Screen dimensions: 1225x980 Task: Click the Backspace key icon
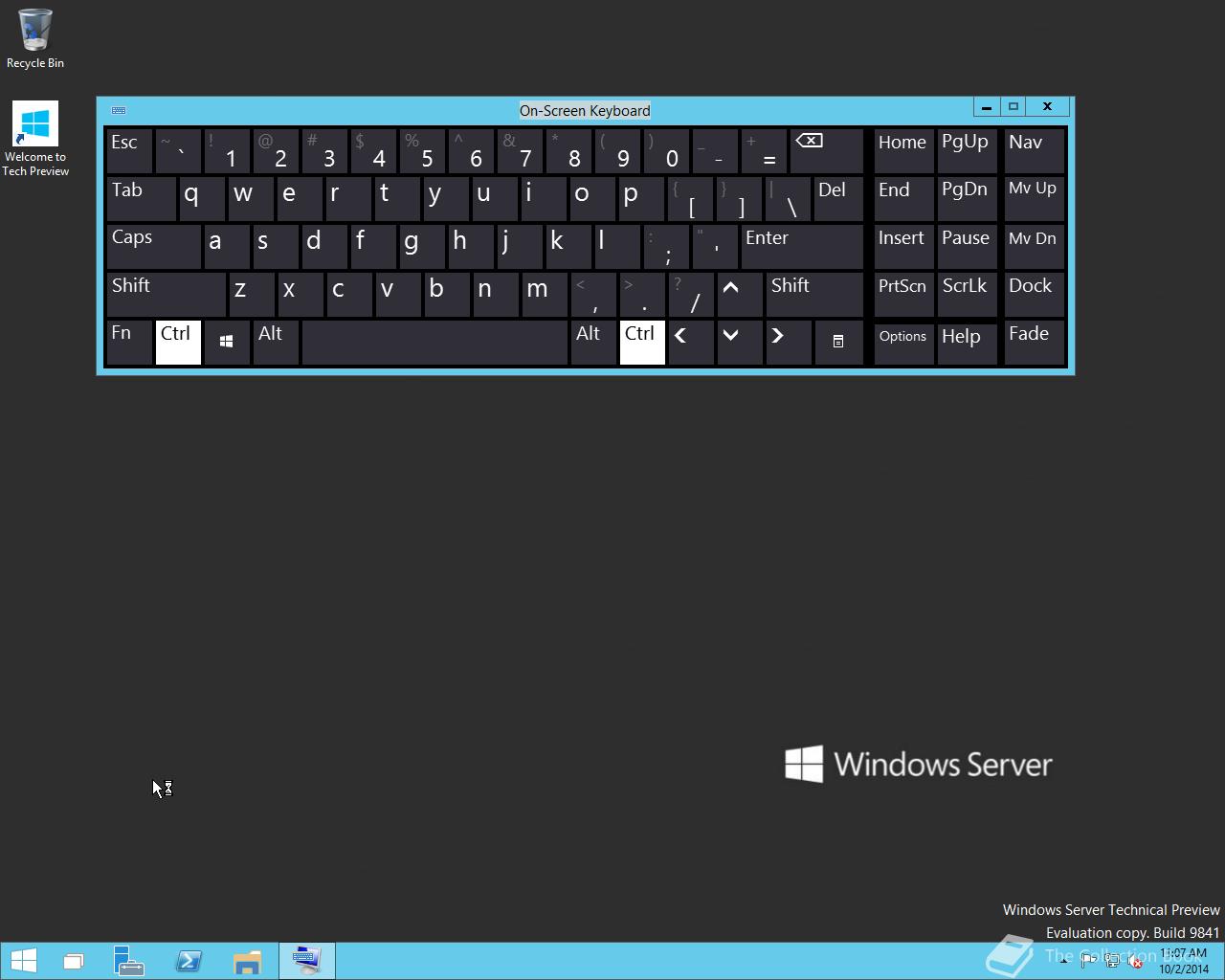[x=827, y=151]
